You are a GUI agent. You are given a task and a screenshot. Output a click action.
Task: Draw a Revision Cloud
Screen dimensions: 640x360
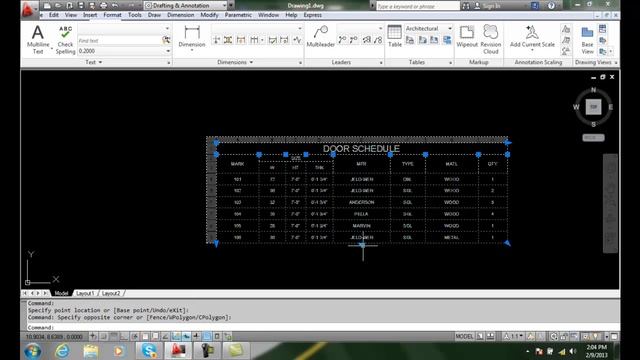point(491,39)
